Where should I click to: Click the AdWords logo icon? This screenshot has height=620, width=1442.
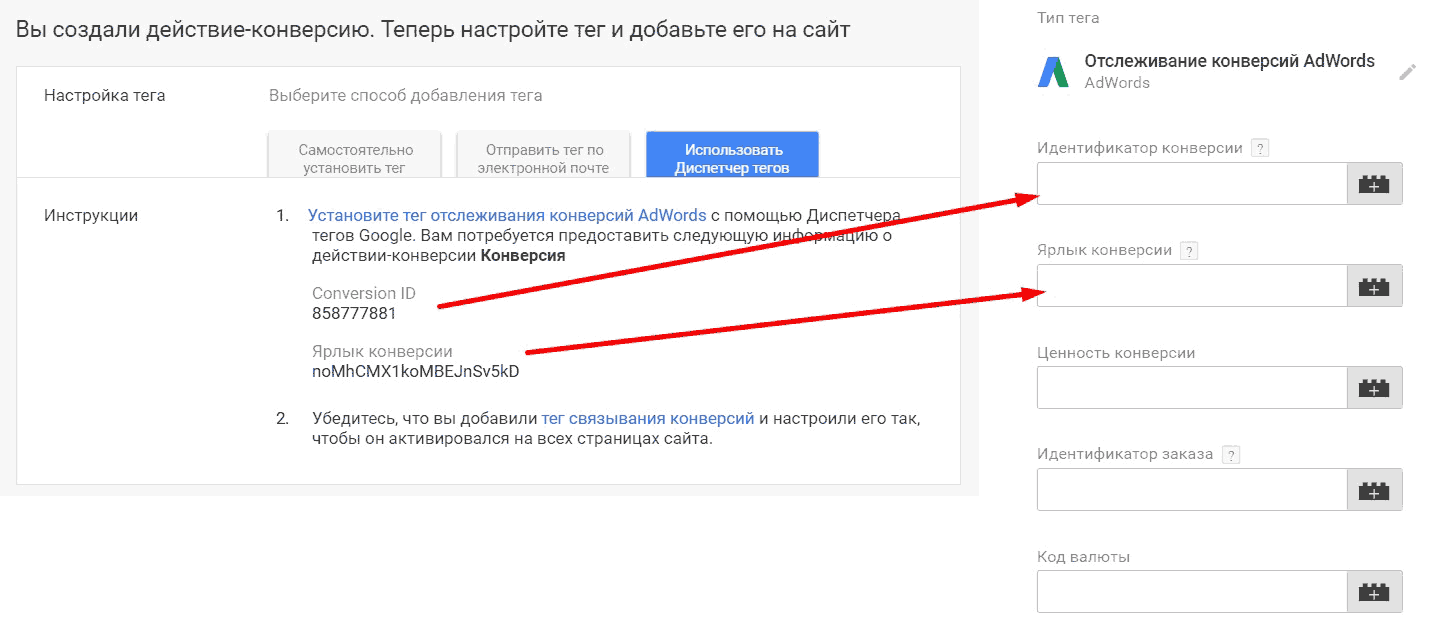1053,72
